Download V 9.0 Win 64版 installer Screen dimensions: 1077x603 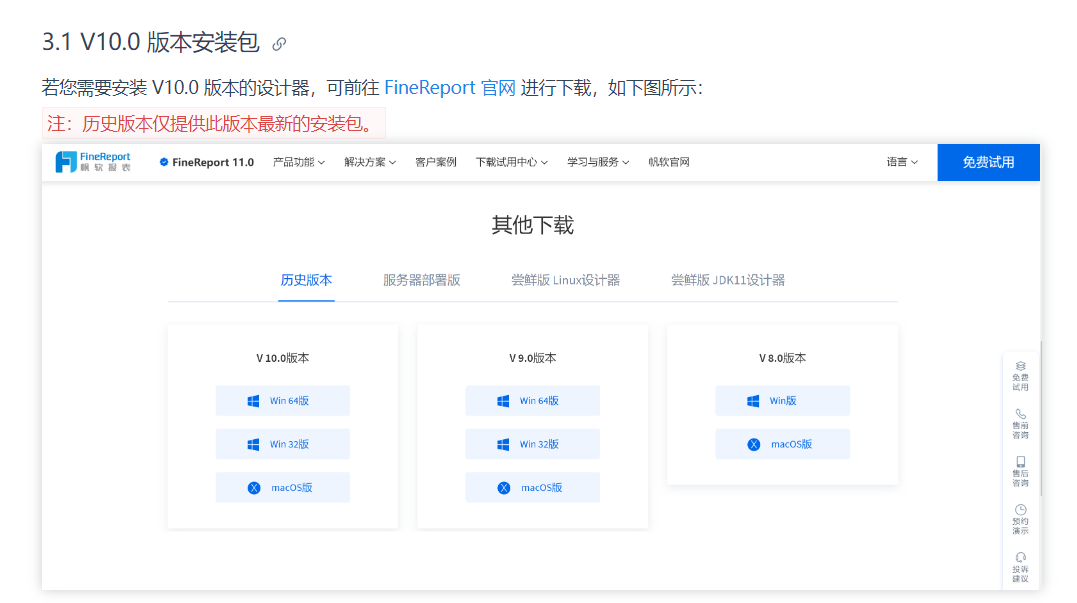point(532,400)
